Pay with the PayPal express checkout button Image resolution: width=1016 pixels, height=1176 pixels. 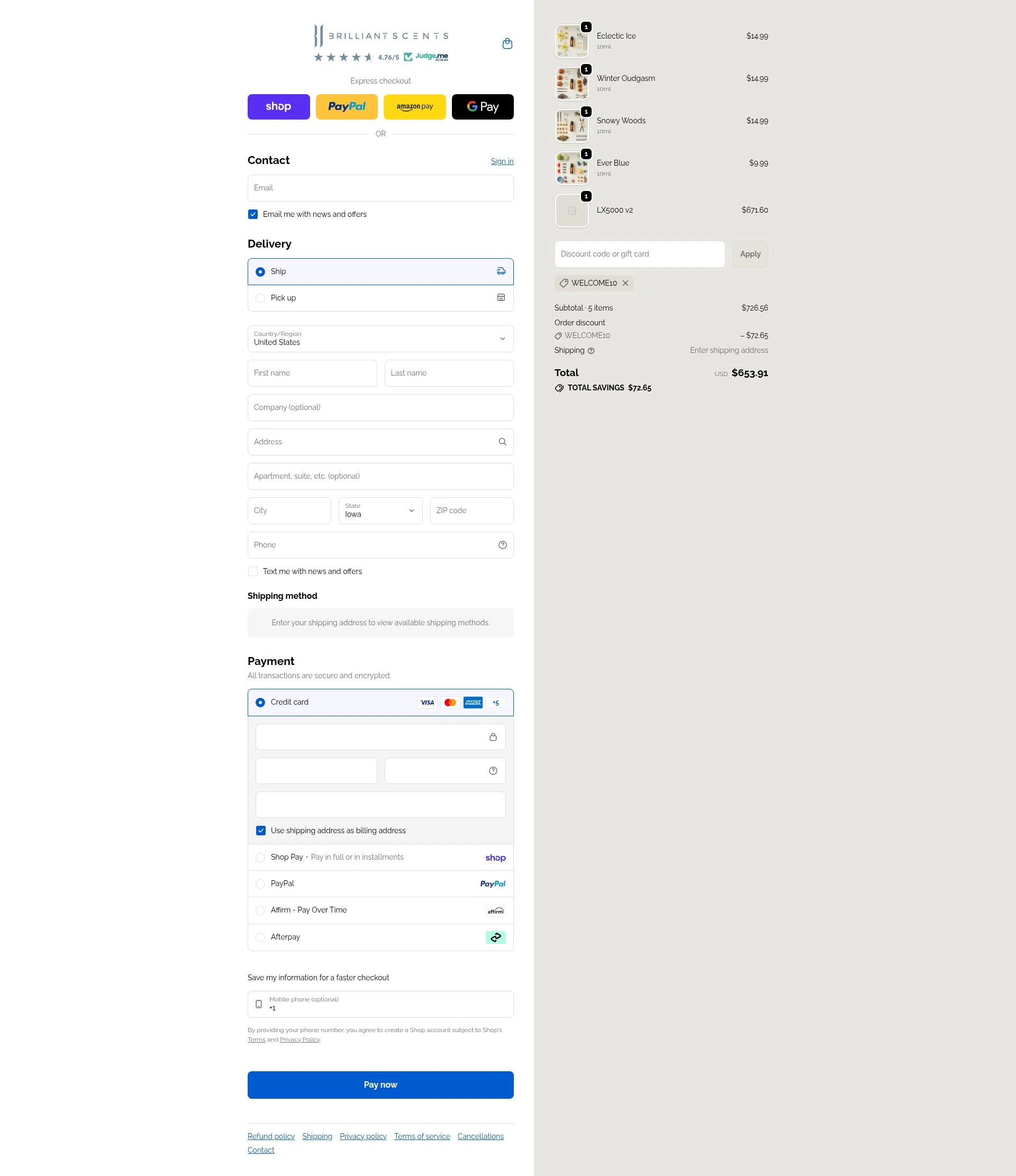coord(346,107)
